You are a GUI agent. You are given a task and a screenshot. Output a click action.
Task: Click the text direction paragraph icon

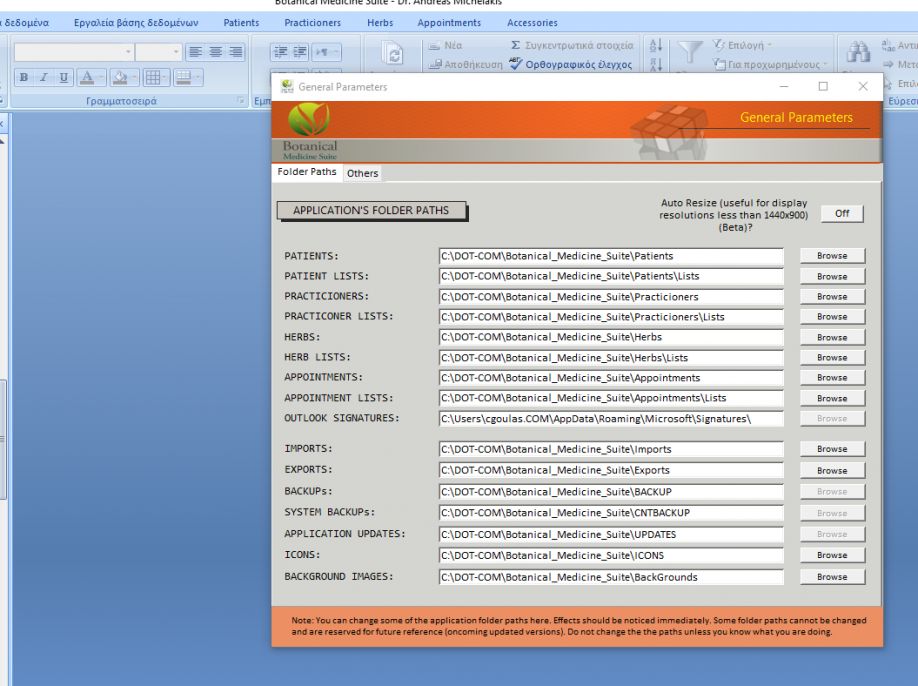tap(322, 52)
